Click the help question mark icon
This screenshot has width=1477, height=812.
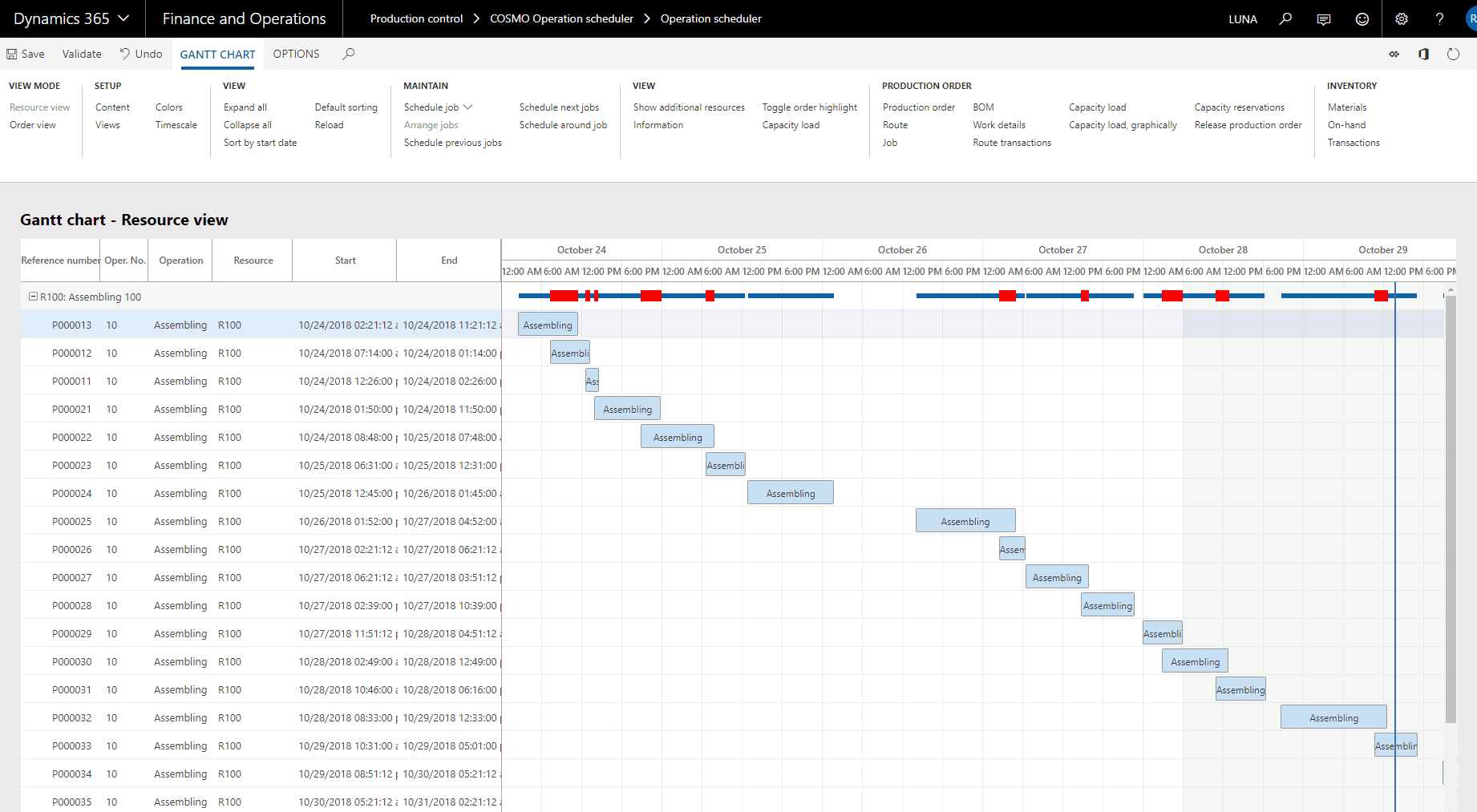pyautogui.click(x=1440, y=19)
